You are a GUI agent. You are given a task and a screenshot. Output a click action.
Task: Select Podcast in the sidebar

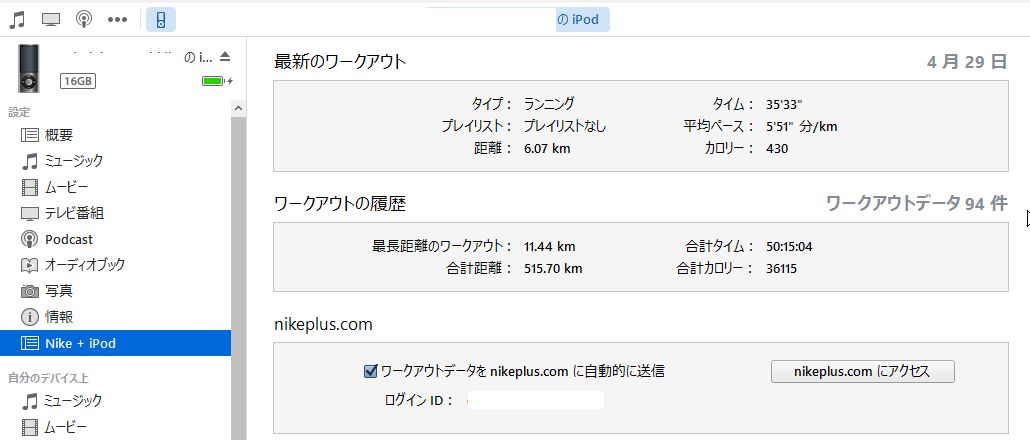(68, 239)
